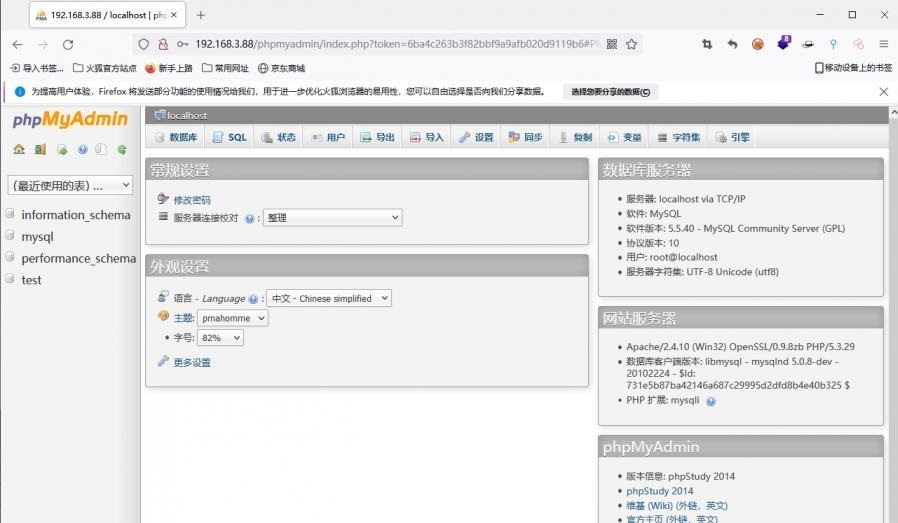Open the 京东商城 bookmark
This screenshot has height=523, width=898.
coord(281,68)
